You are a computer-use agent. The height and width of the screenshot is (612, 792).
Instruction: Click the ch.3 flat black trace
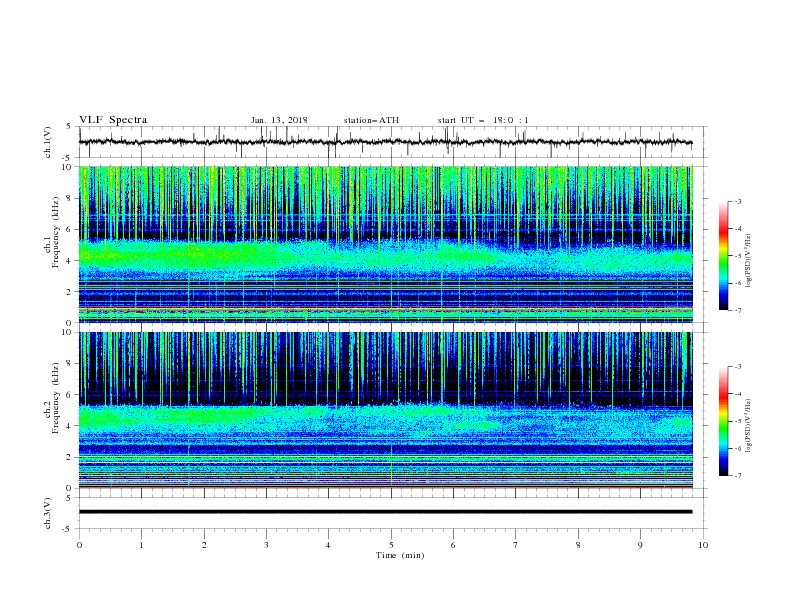[x=385, y=512]
